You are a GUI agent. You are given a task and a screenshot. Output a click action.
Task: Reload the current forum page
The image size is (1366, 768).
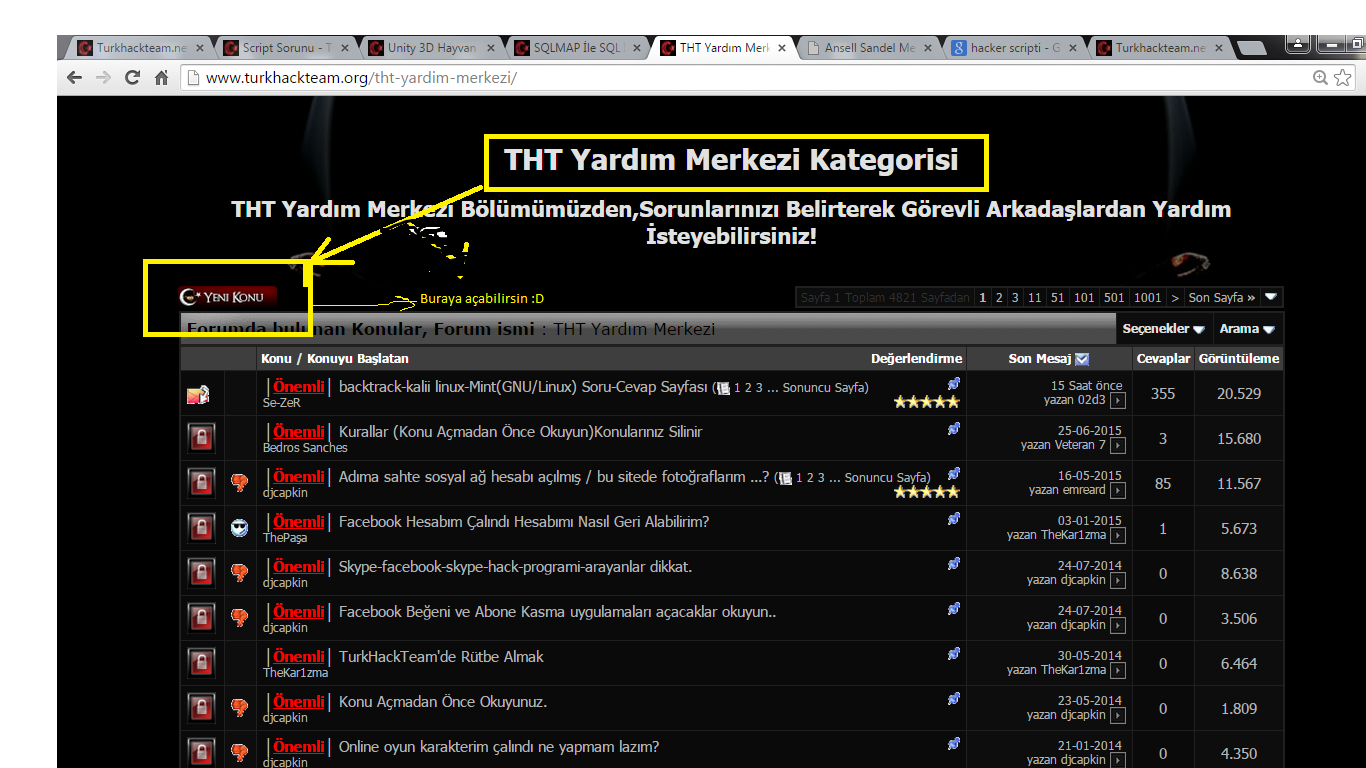132,78
